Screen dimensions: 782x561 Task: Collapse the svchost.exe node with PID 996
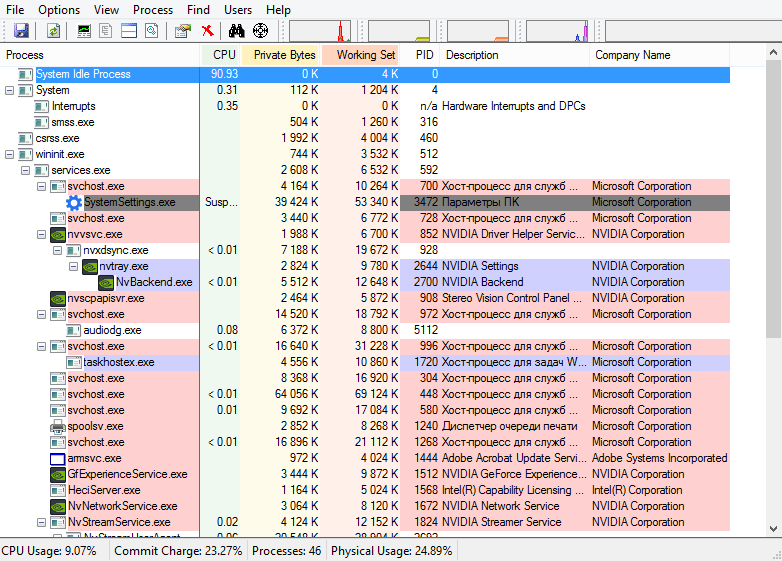41,346
